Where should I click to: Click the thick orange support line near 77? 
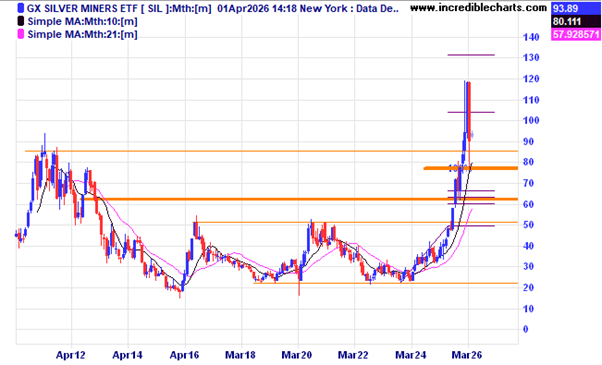click(471, 168)
